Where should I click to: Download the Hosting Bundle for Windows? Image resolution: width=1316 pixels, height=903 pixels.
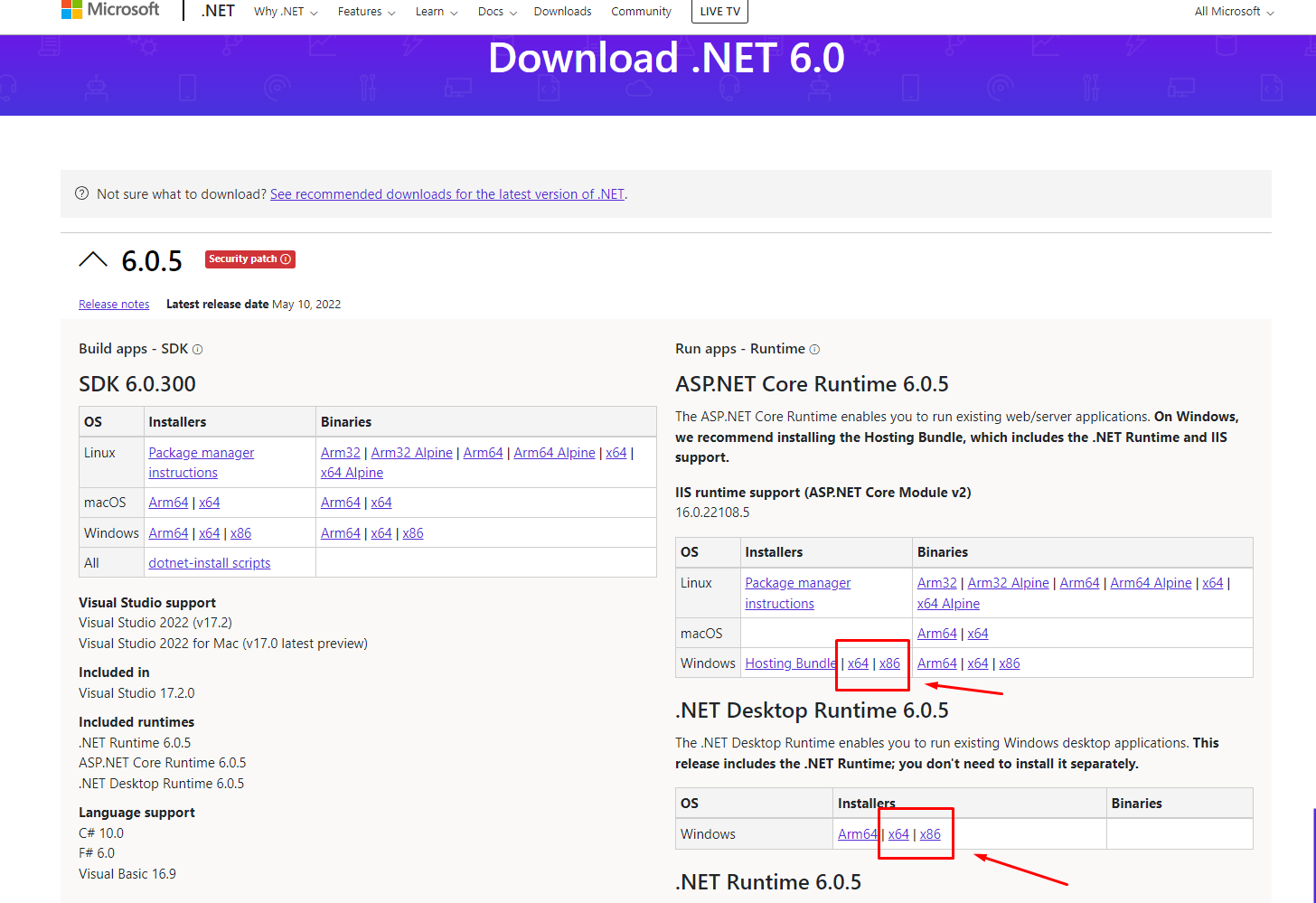tap(790, 663)
